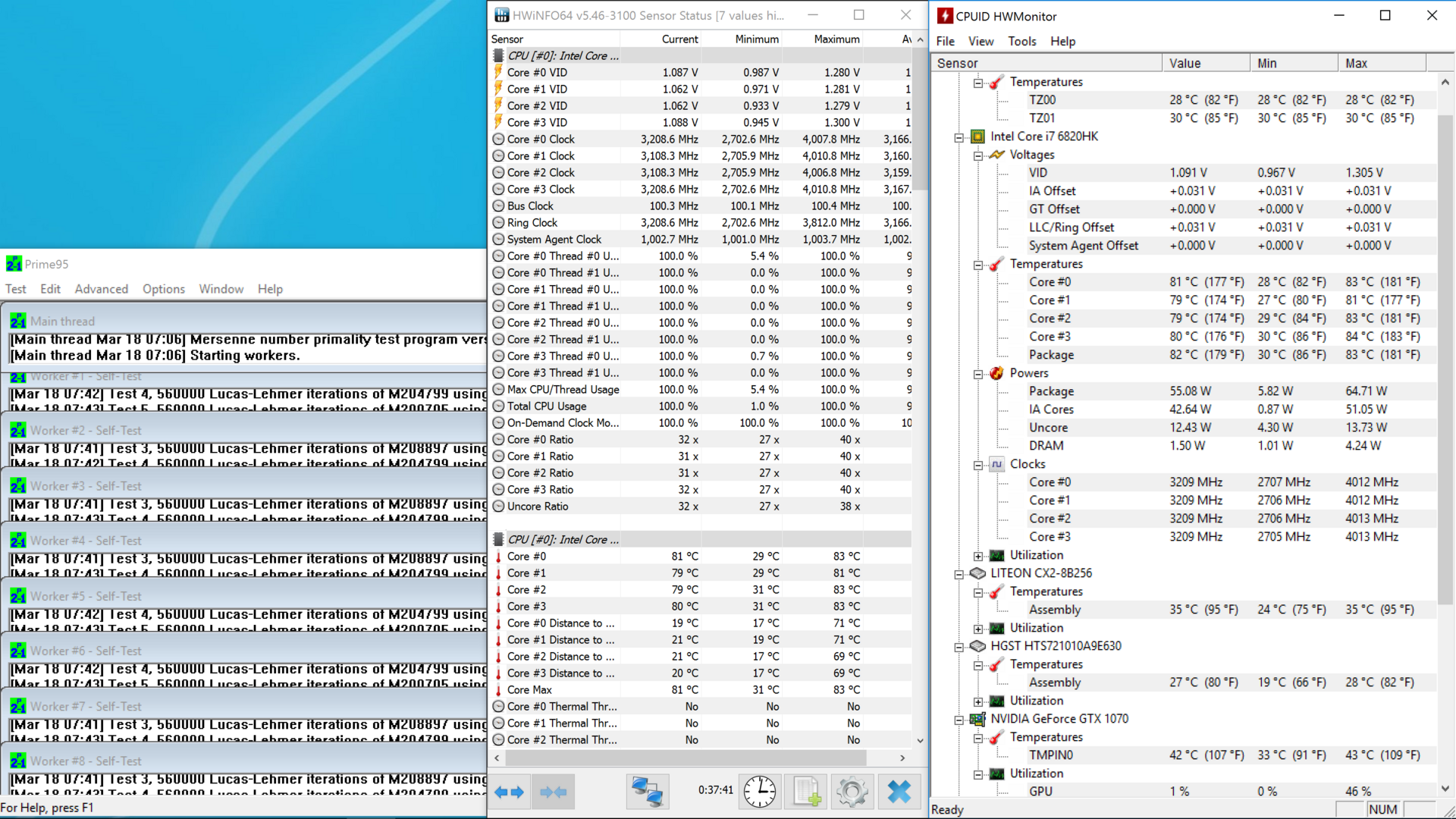
Task: Click HWMonitor Powers flame icon
Action: point(997,373)
